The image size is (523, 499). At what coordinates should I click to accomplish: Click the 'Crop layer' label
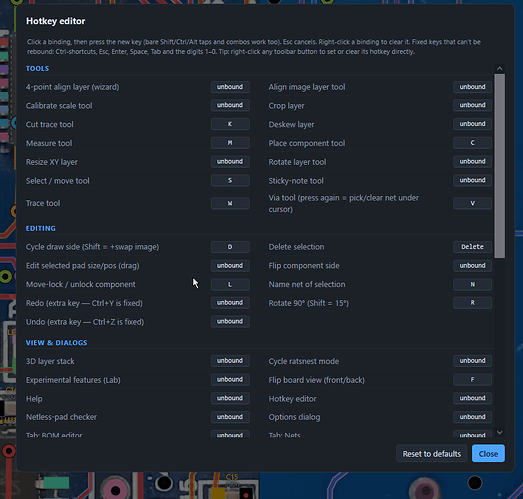[287, 106]
